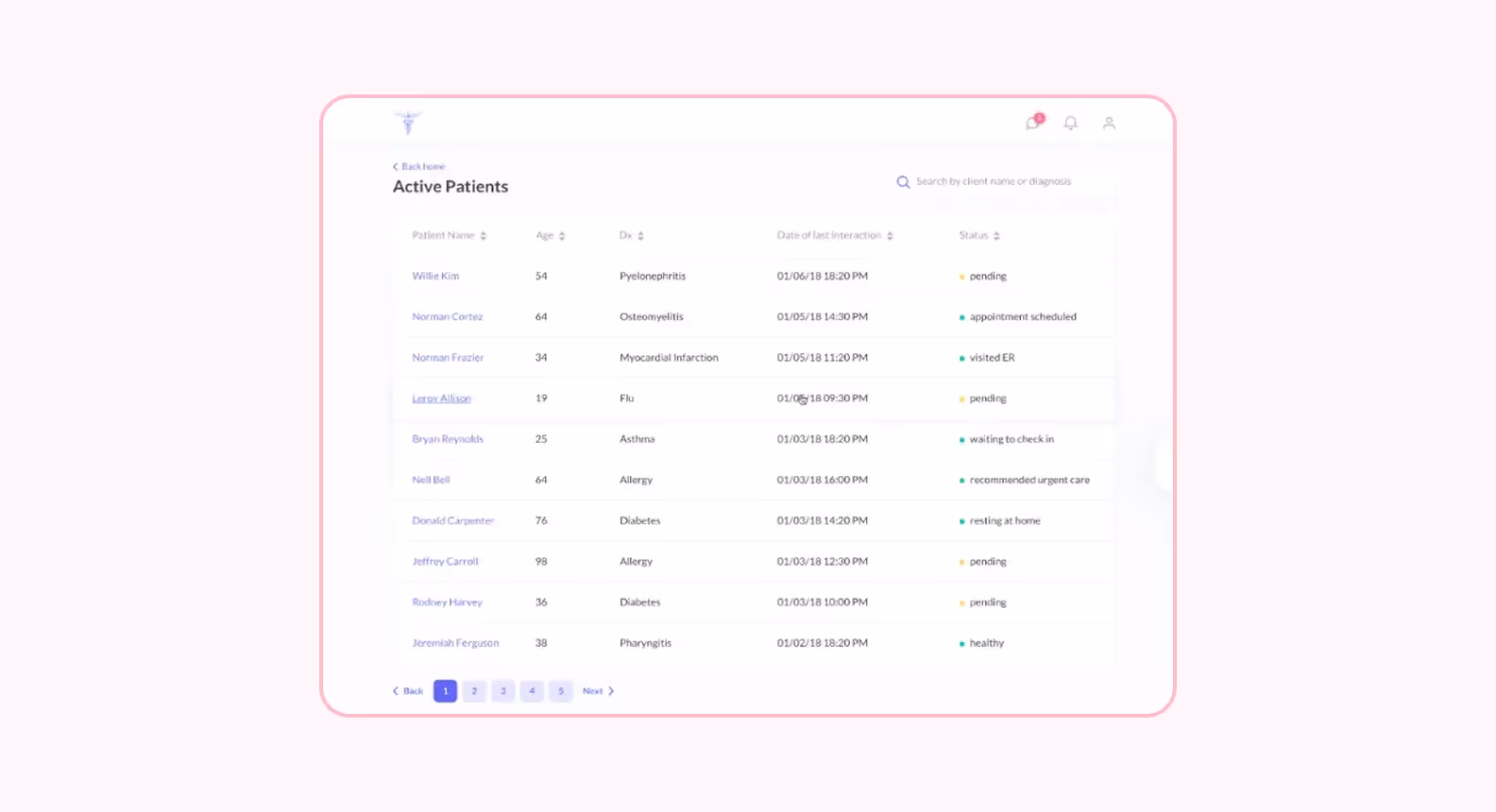The image size is (1496, 812).
Task: Select the Myocardial Infarction cell
Action: click(669, 357)
